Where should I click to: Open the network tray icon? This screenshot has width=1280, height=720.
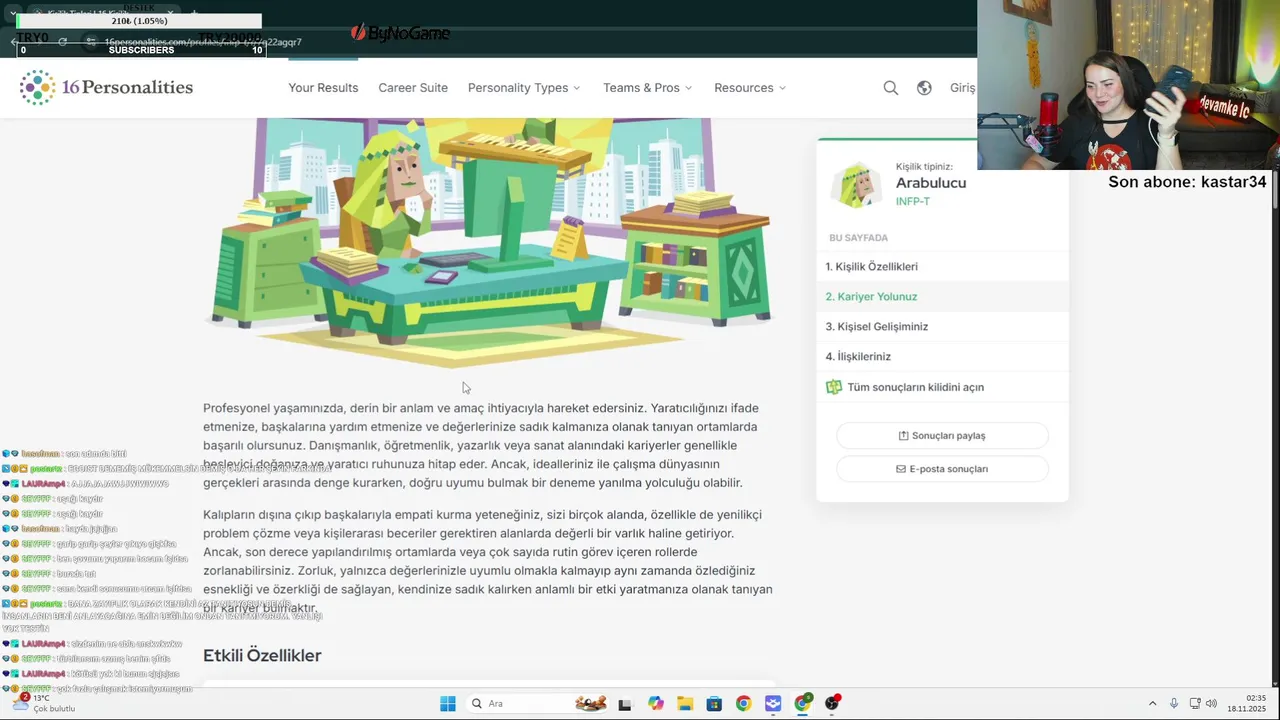point(1195,704)
